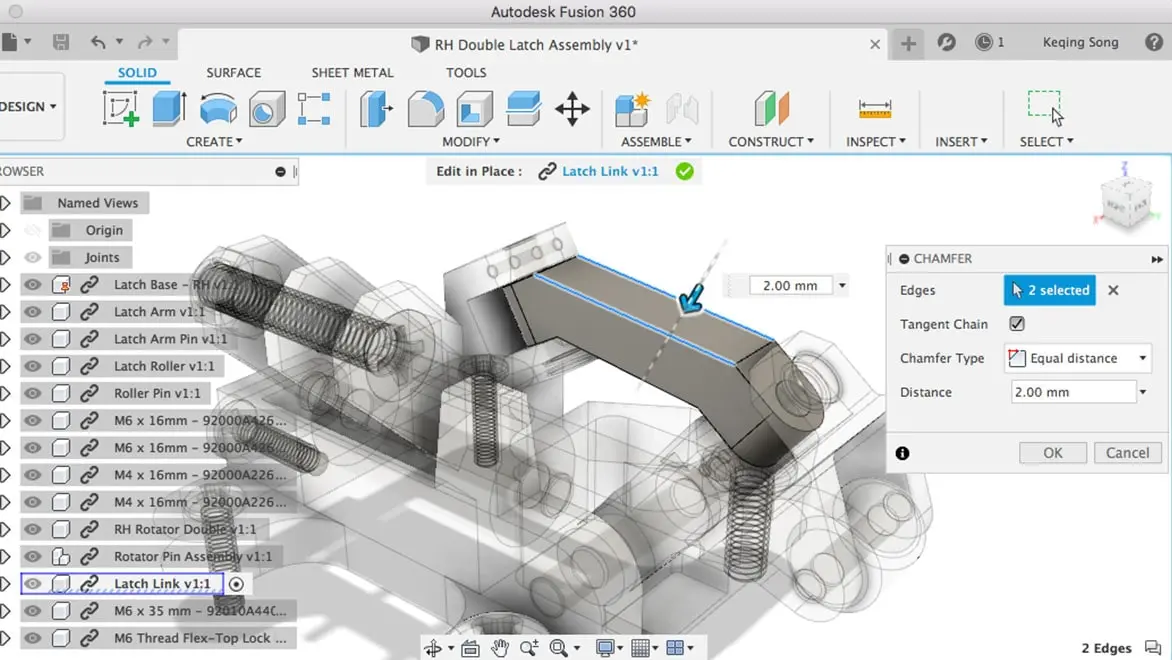Open the SELECT dropdown menu
The image size is (1172, 660).
pos(1046,141)
